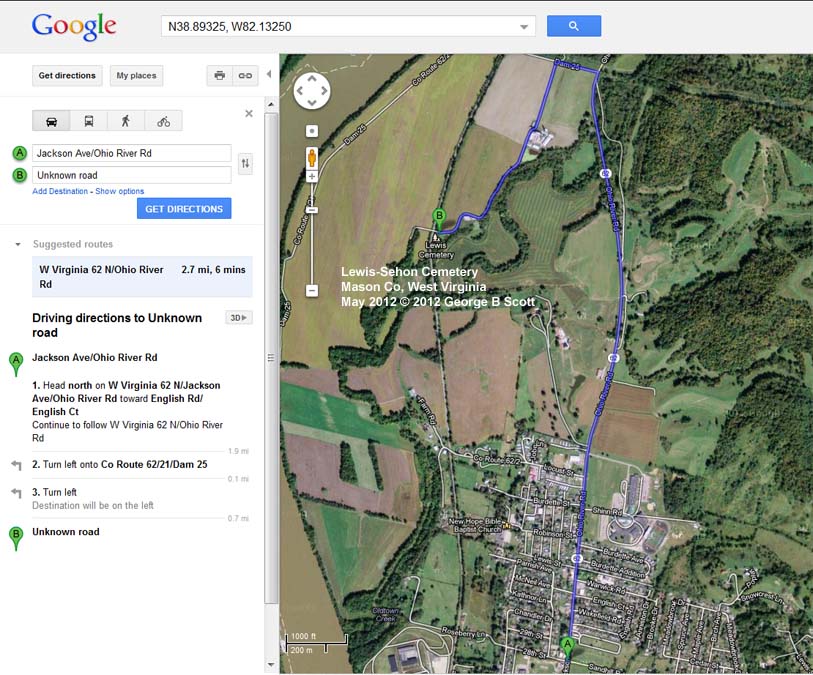Image resolution: width=813 pixels, height=675 pixels.
Task: Choose walking directions mode
Action: click(x=126, y=121)
